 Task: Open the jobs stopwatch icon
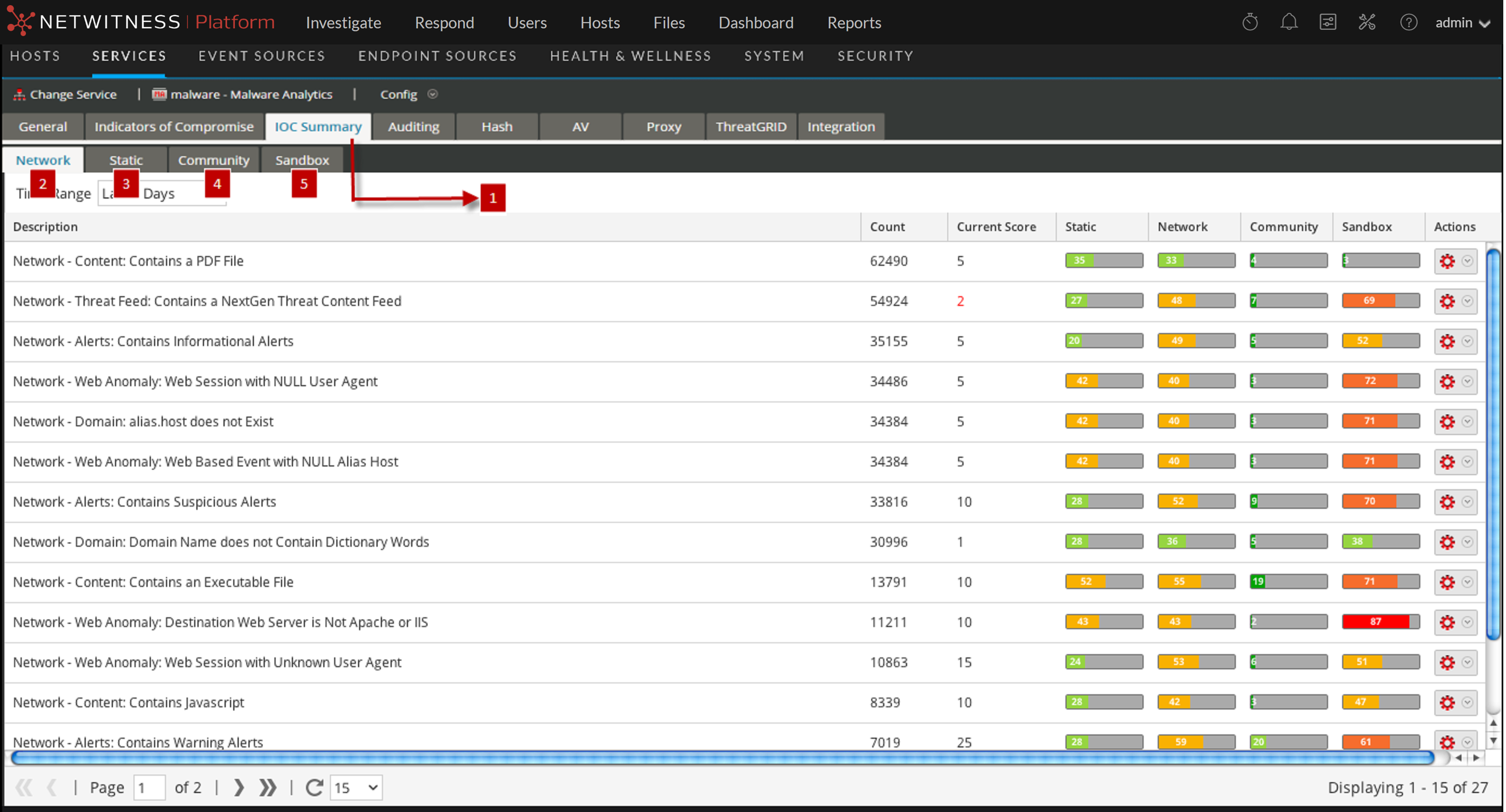pos(1250,23)
